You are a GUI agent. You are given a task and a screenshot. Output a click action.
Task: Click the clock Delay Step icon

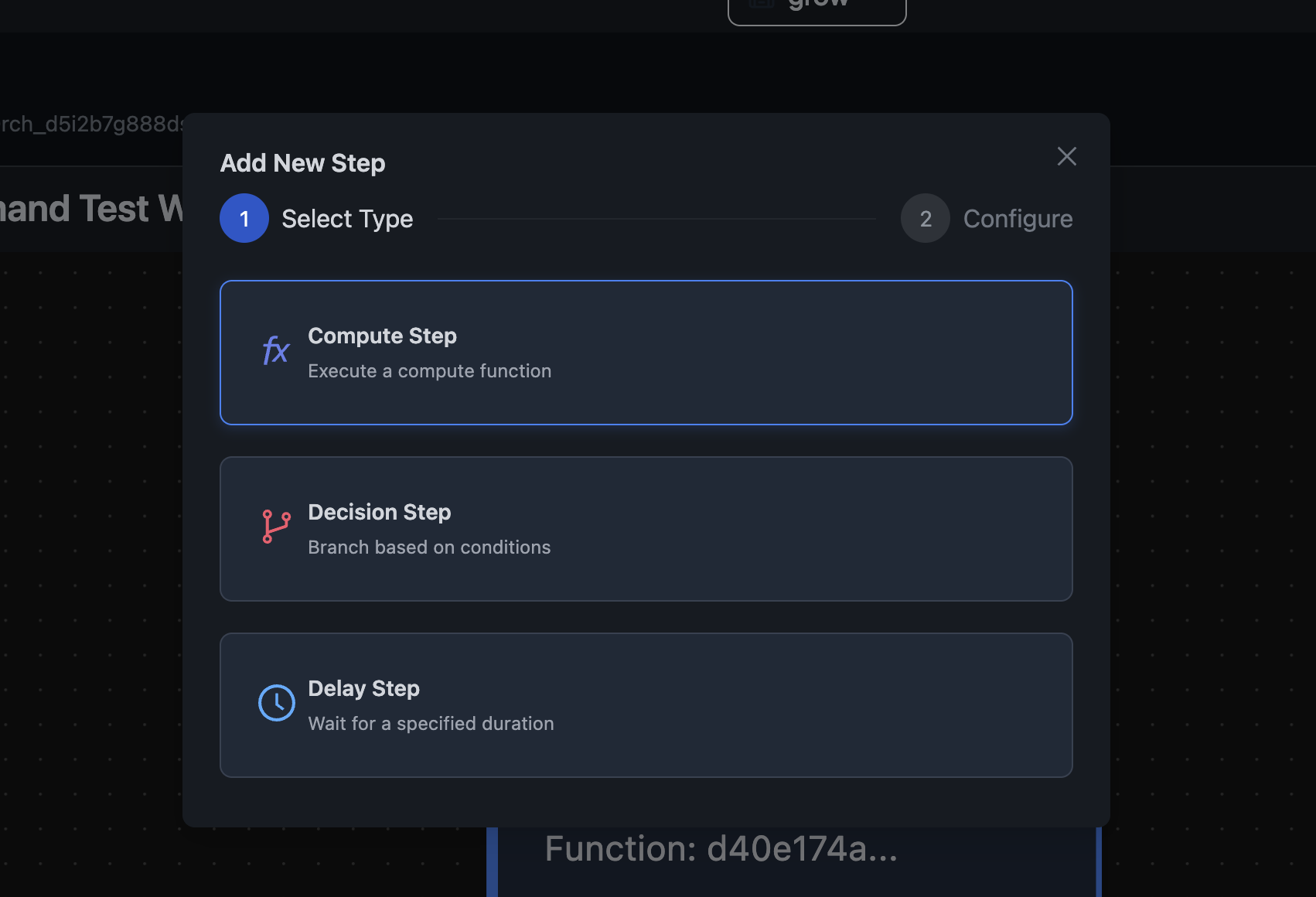click(x=276, y=703)
